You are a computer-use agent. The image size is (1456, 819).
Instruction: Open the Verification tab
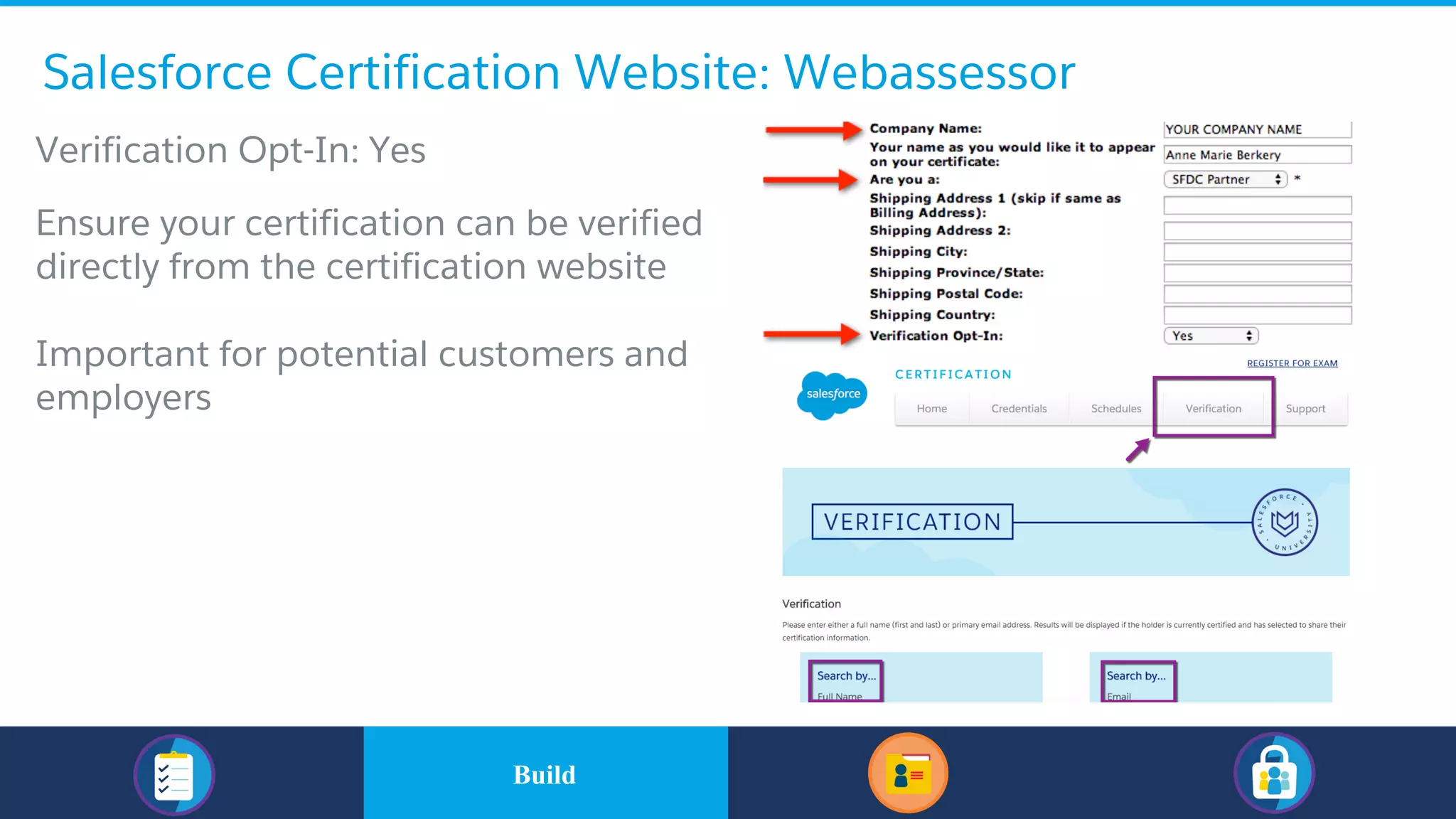click(1214, 409)
